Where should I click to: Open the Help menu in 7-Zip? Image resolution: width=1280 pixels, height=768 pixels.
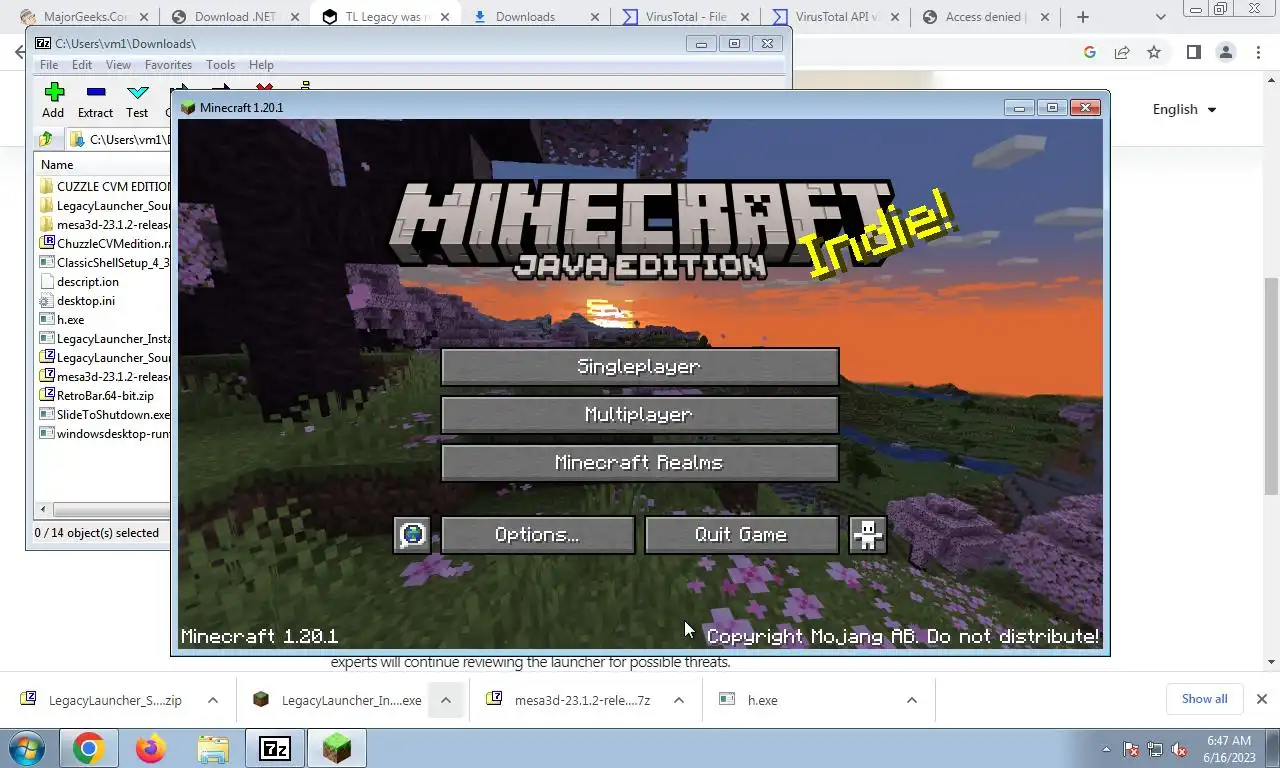[261, 65]
